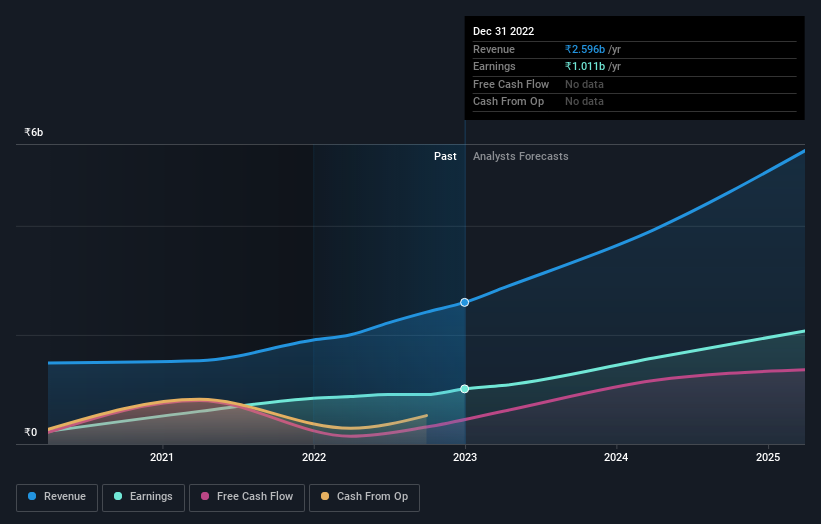Click the 2024 x-axis label
The image size is (821, 524).
coord(616,457)
